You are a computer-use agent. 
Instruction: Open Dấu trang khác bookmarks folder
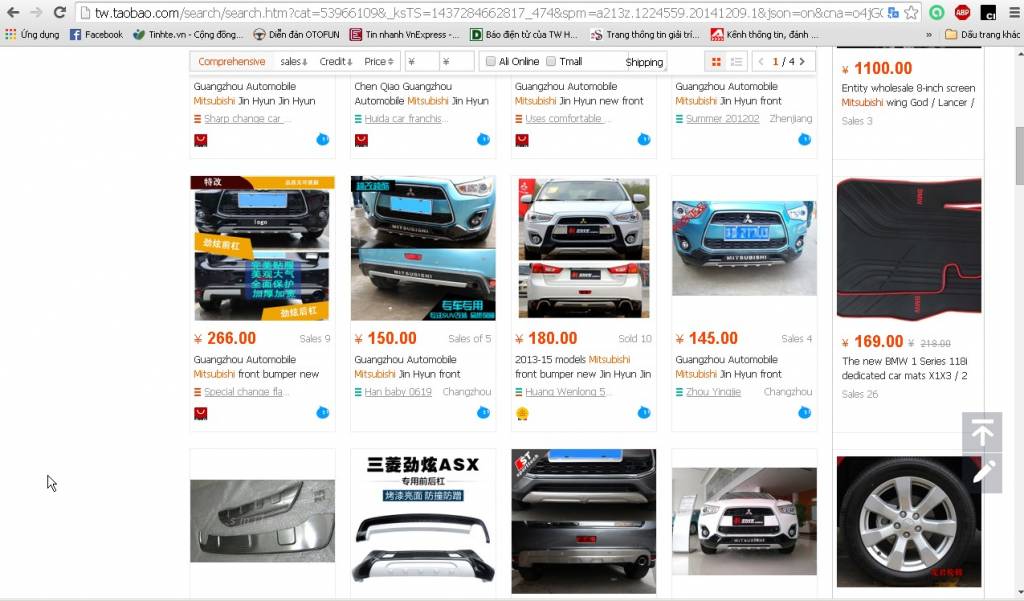pyautogui.click(x=982, y=35)
